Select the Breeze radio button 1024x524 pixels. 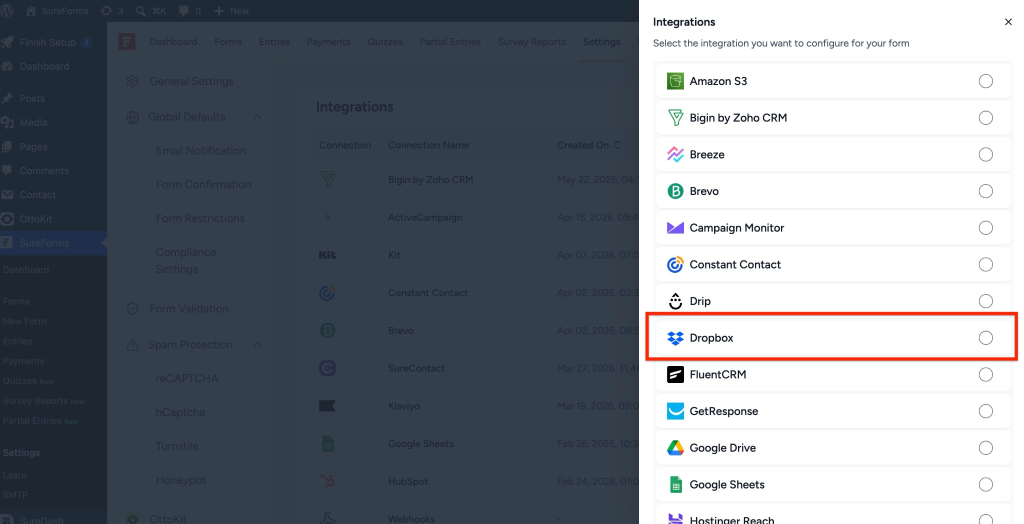[985, 154]
